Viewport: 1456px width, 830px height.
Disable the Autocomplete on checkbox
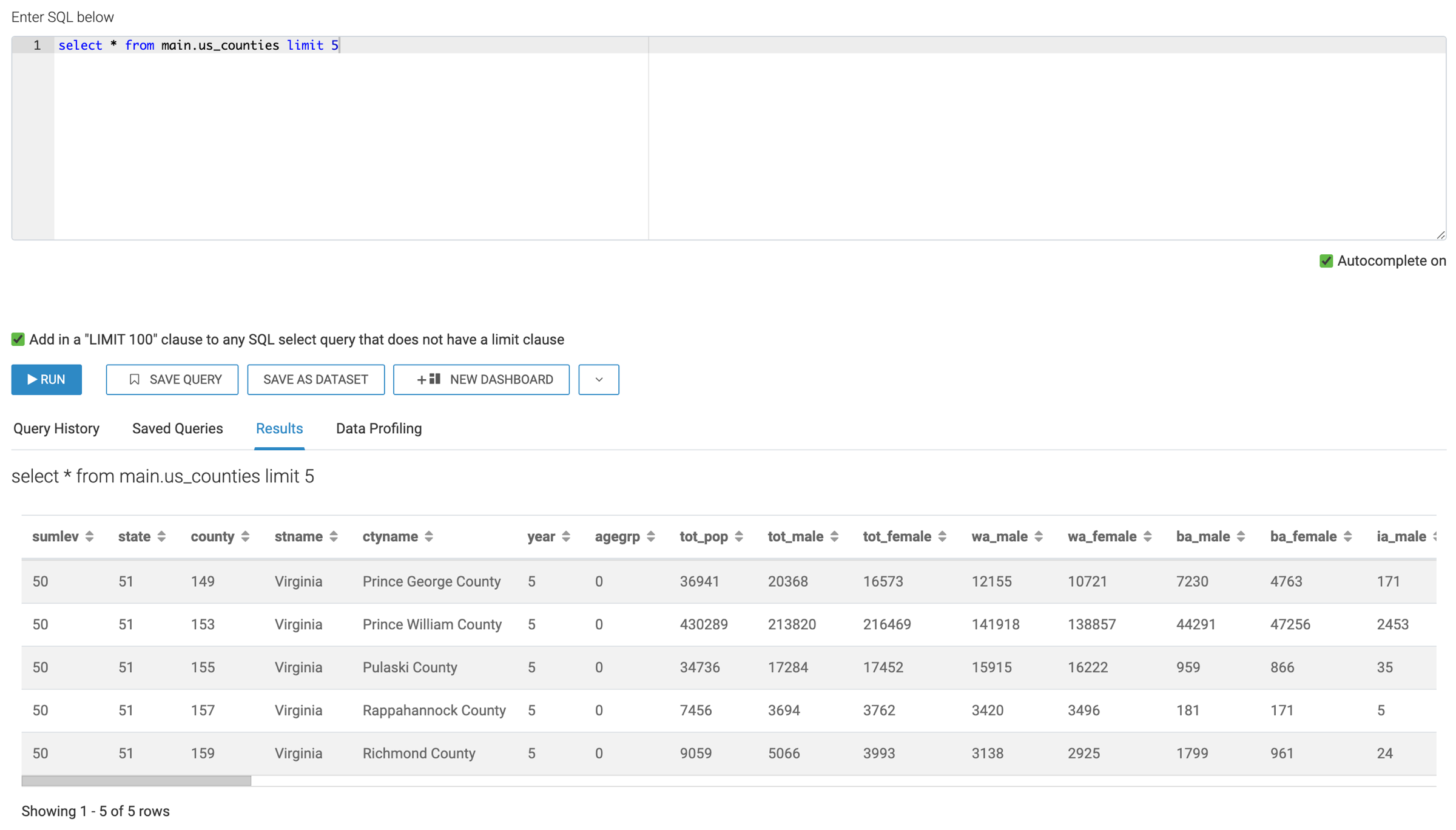(1326, 261)
